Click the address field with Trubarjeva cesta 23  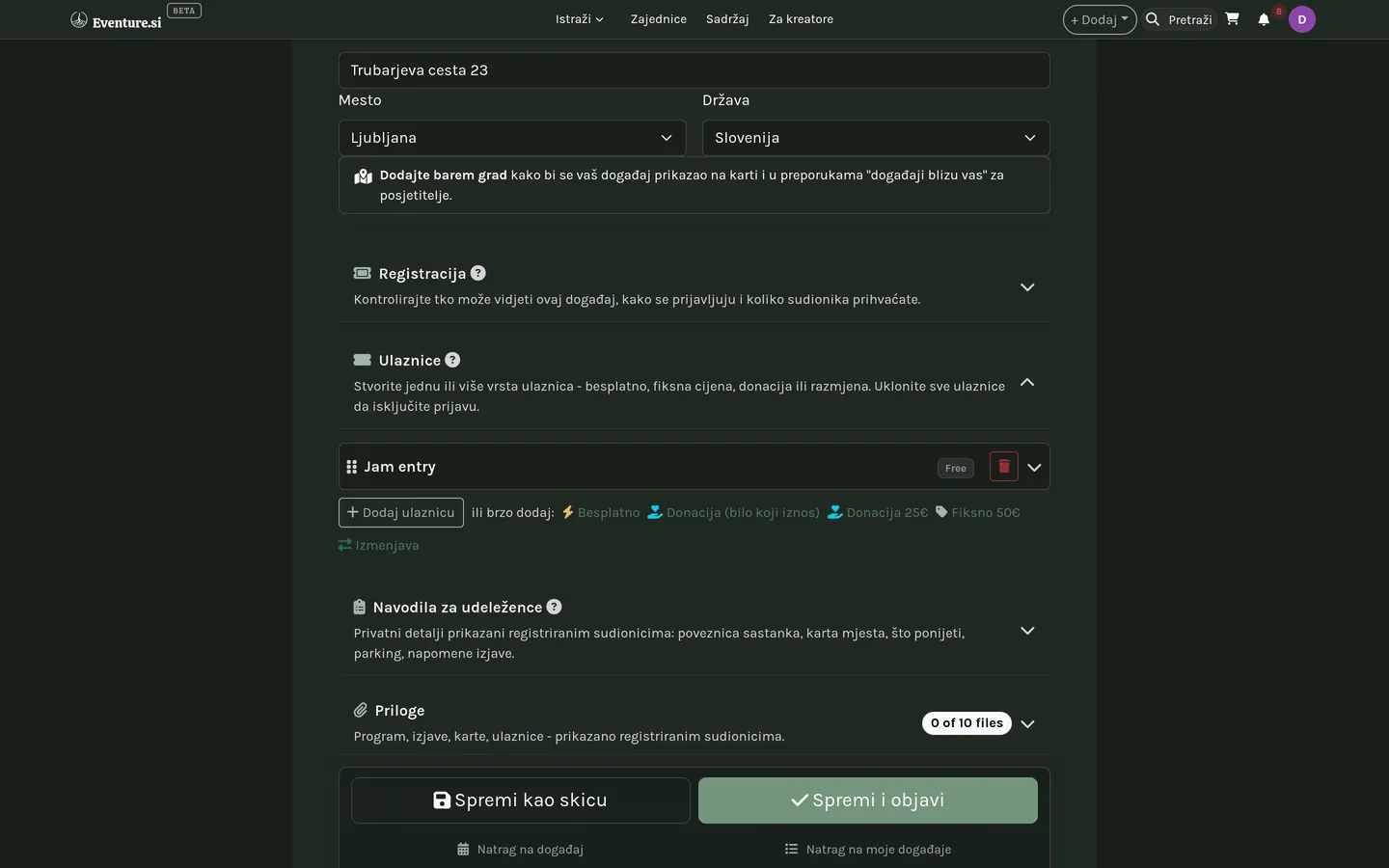(694, 70)
